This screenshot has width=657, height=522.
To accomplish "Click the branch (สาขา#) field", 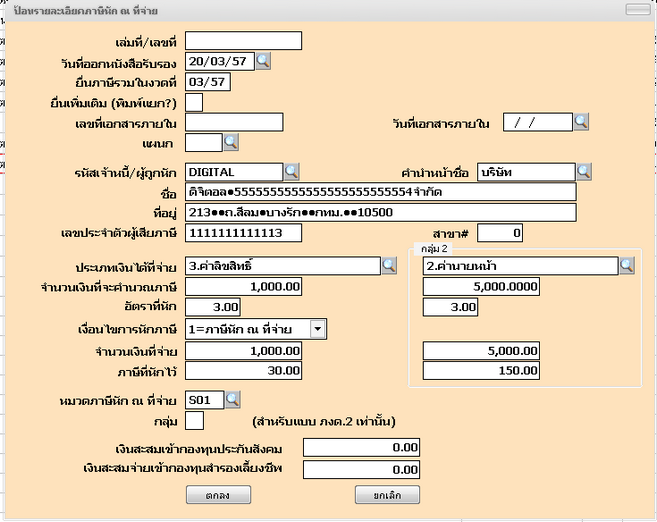I will point(500,233).
